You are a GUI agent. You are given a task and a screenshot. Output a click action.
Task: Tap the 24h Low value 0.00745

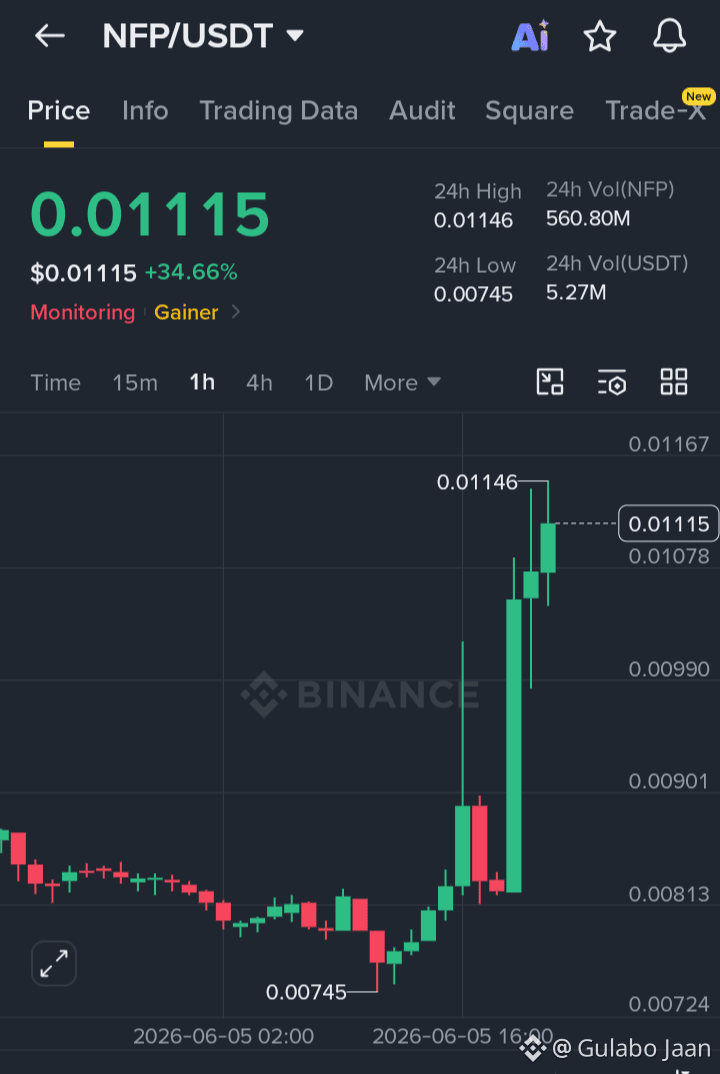tap(473, 294)
